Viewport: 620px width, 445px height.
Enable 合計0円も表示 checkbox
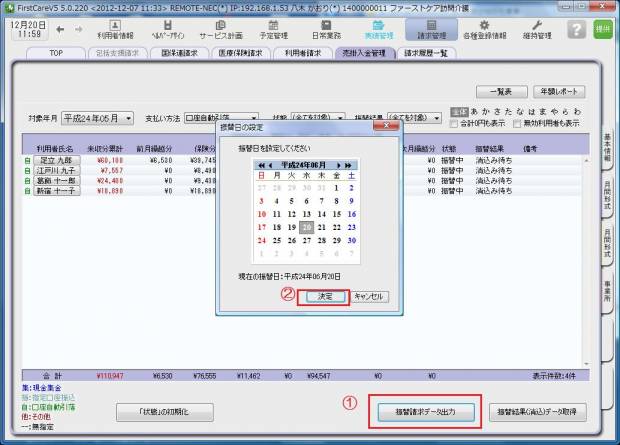456,124
